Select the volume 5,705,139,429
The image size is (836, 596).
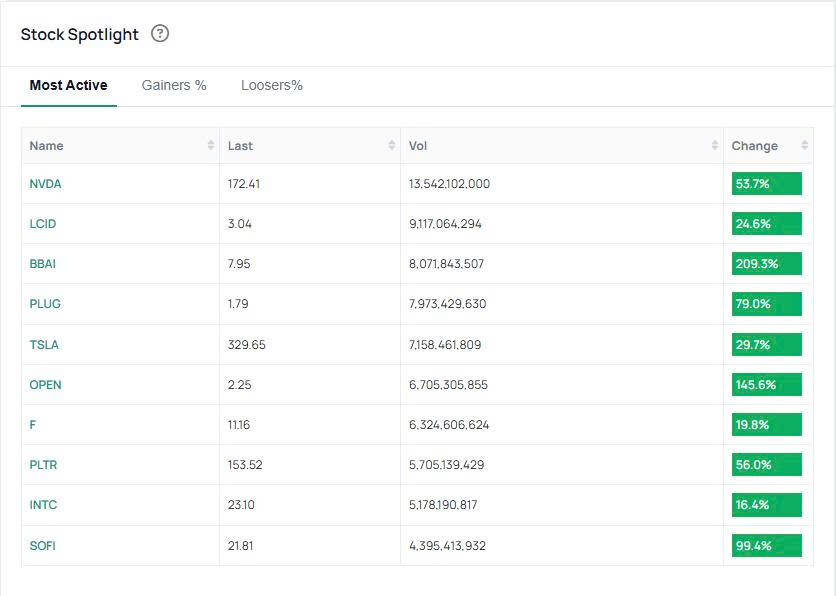(x=447, y=465)
